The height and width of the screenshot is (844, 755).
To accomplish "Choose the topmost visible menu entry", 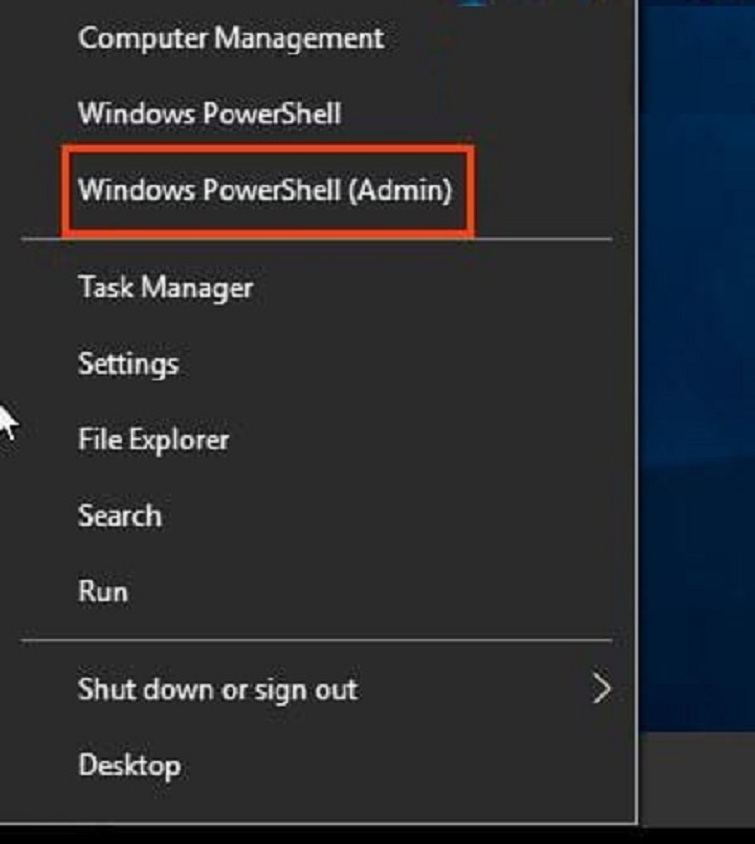I will (x=230, y=39).
